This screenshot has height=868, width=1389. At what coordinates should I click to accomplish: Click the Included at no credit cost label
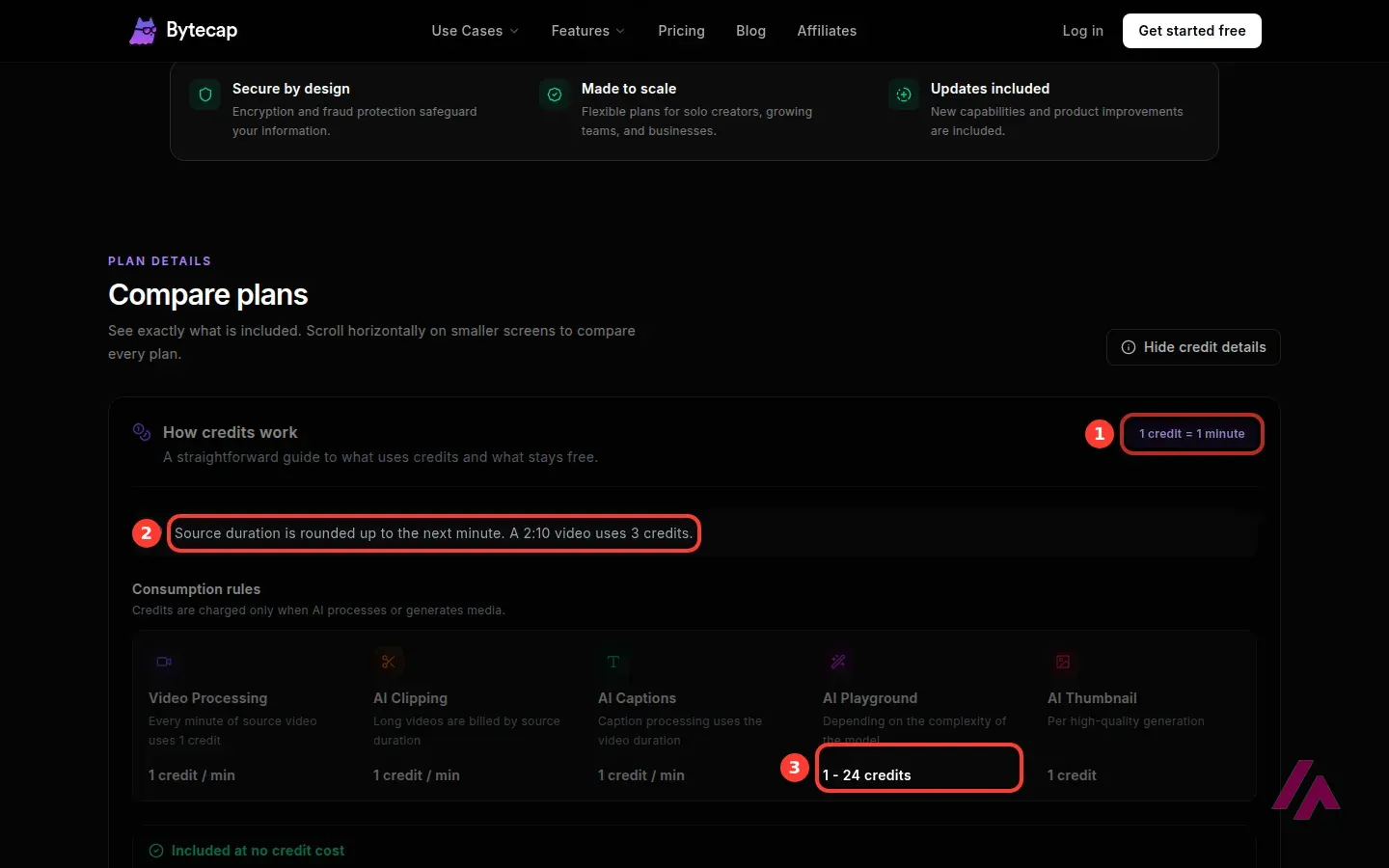point(258,851)
